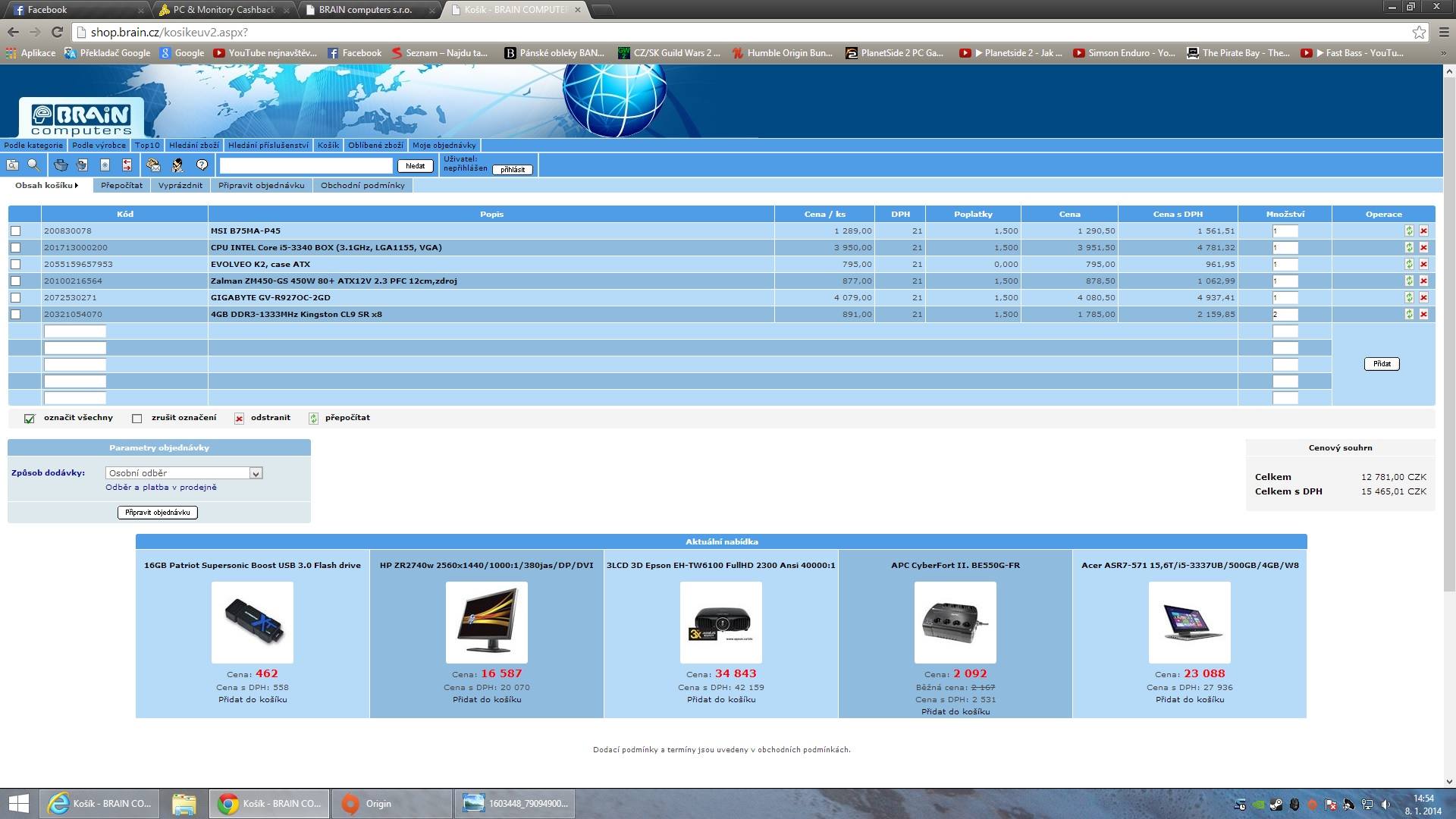Select the 'Přepočítat' tab under the toolbar
Image resolution: width=1456 pixels, height=819 pixels.
click(121, 186)
